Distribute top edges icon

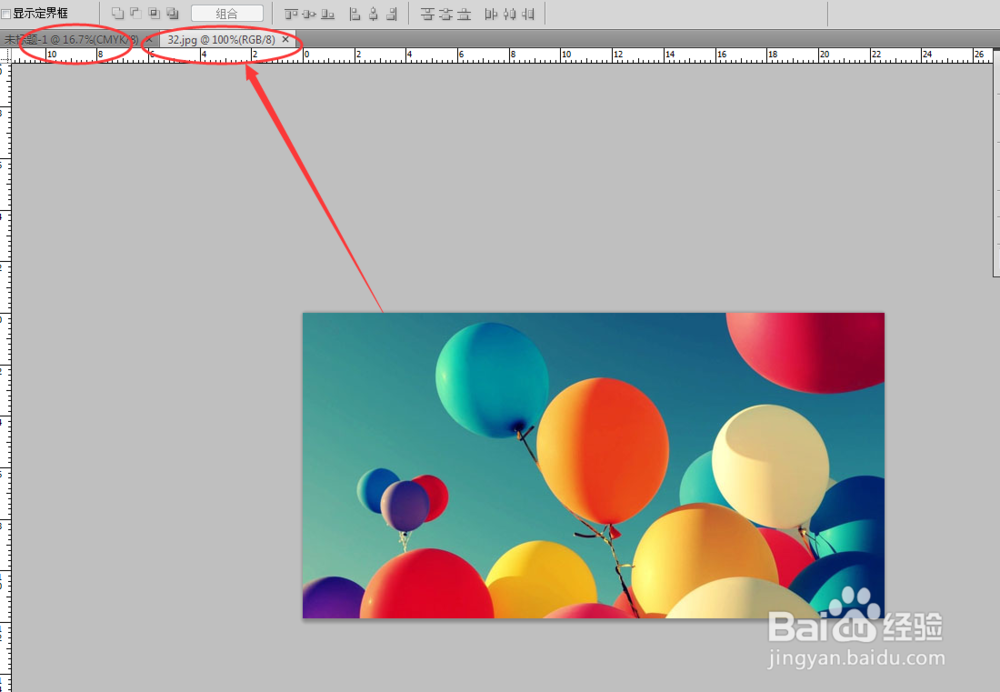[427, 13]
